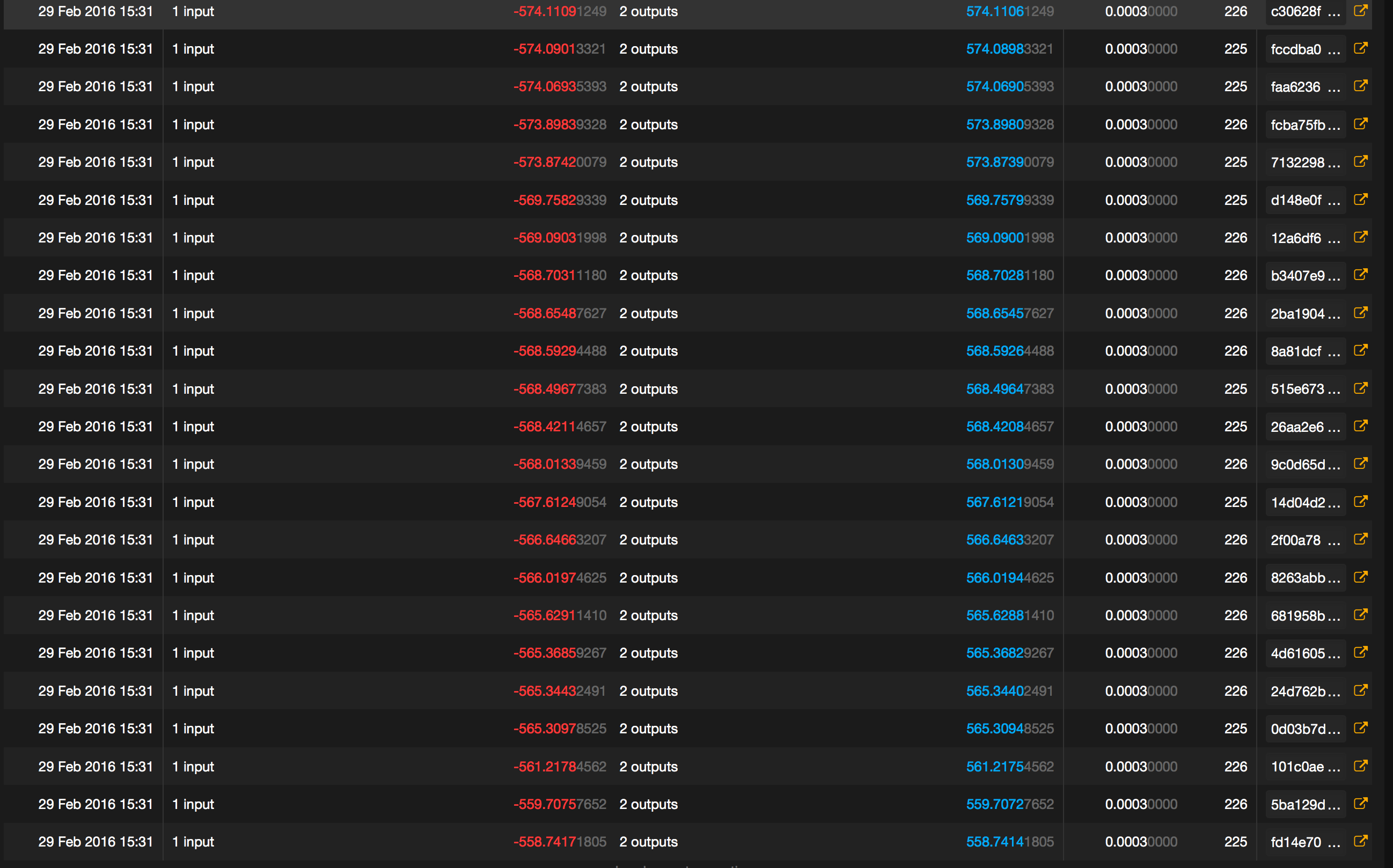
Task: Open external link for transaction fccdba0
Action: [1361, 49]
